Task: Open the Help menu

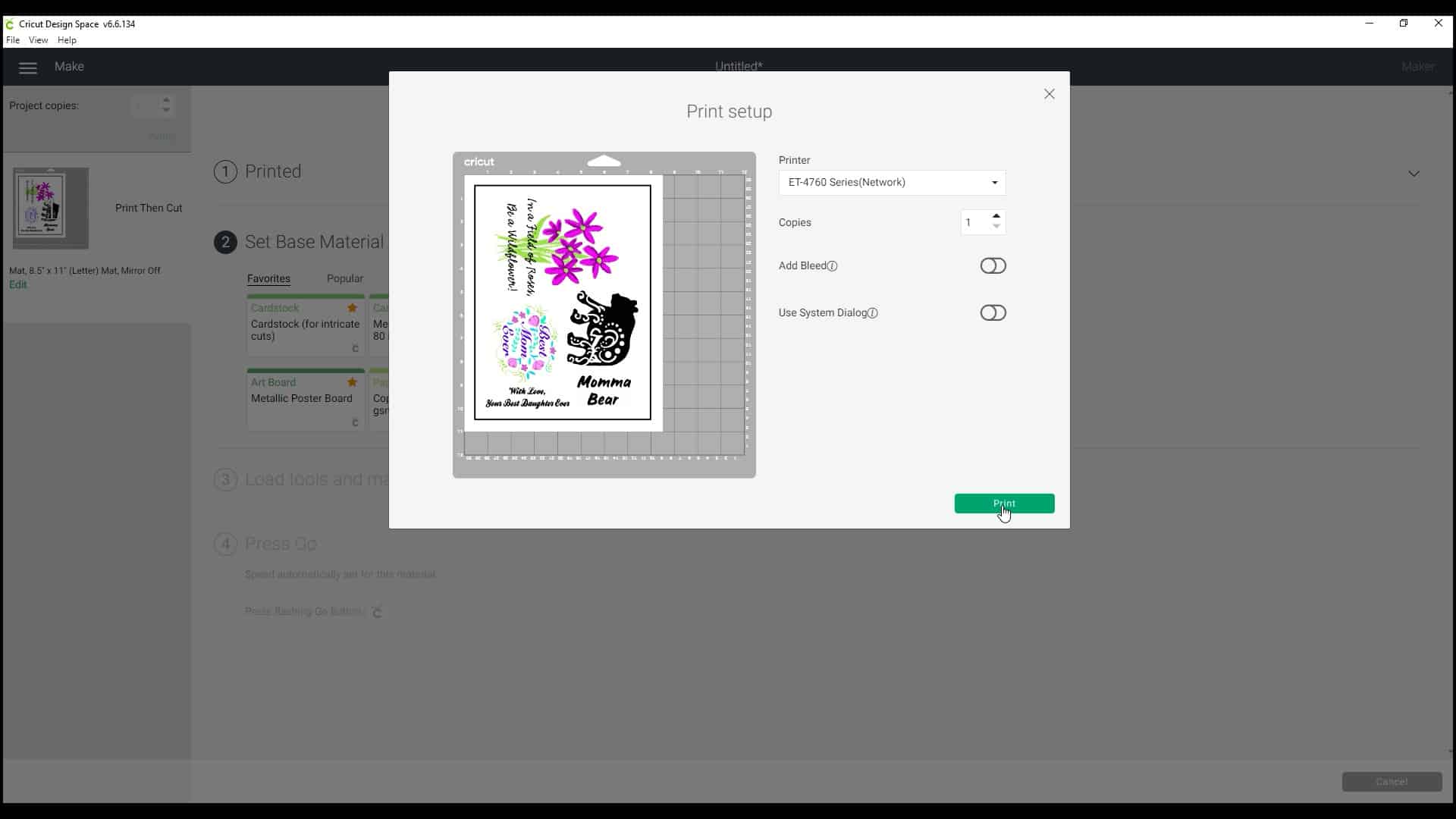Action: pyautogui.click(x=67, y=40)
